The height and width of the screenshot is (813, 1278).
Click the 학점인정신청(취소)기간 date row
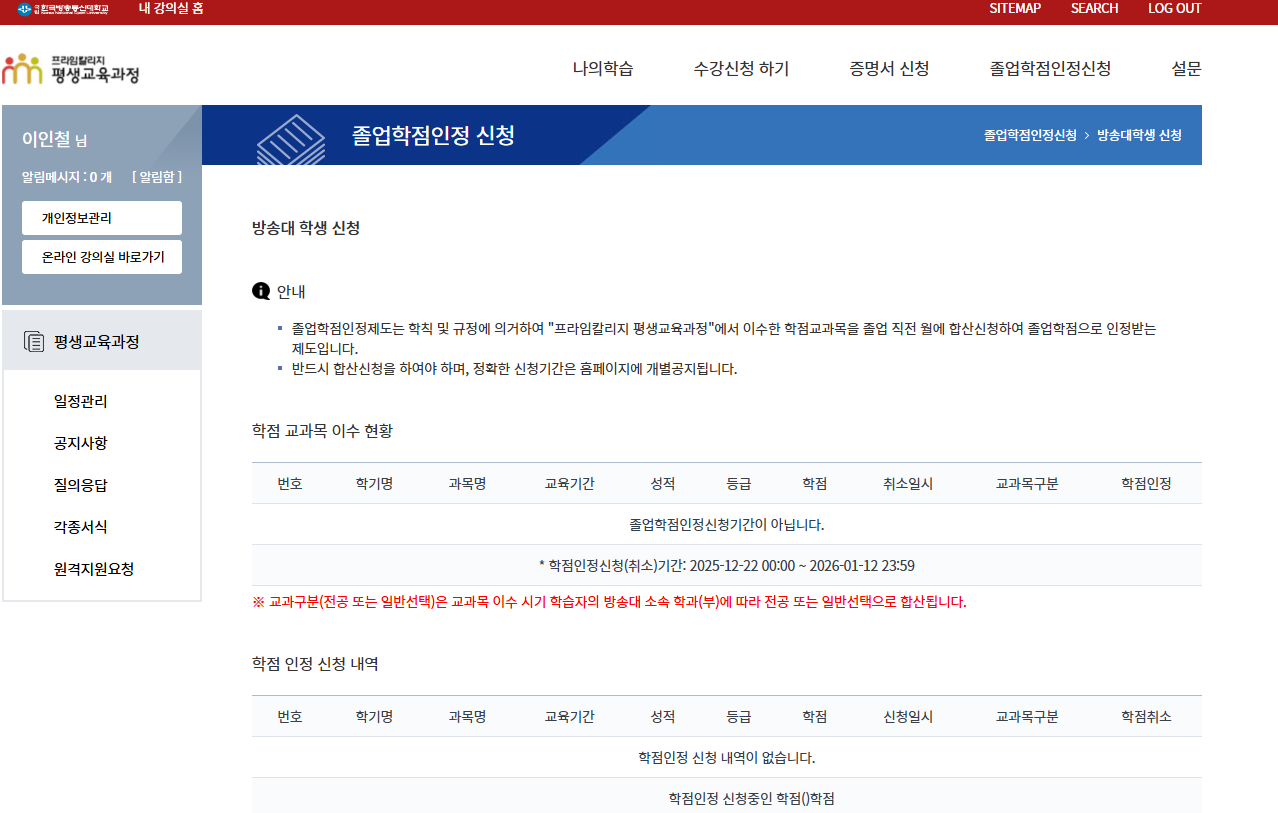(x=727, y=565)
